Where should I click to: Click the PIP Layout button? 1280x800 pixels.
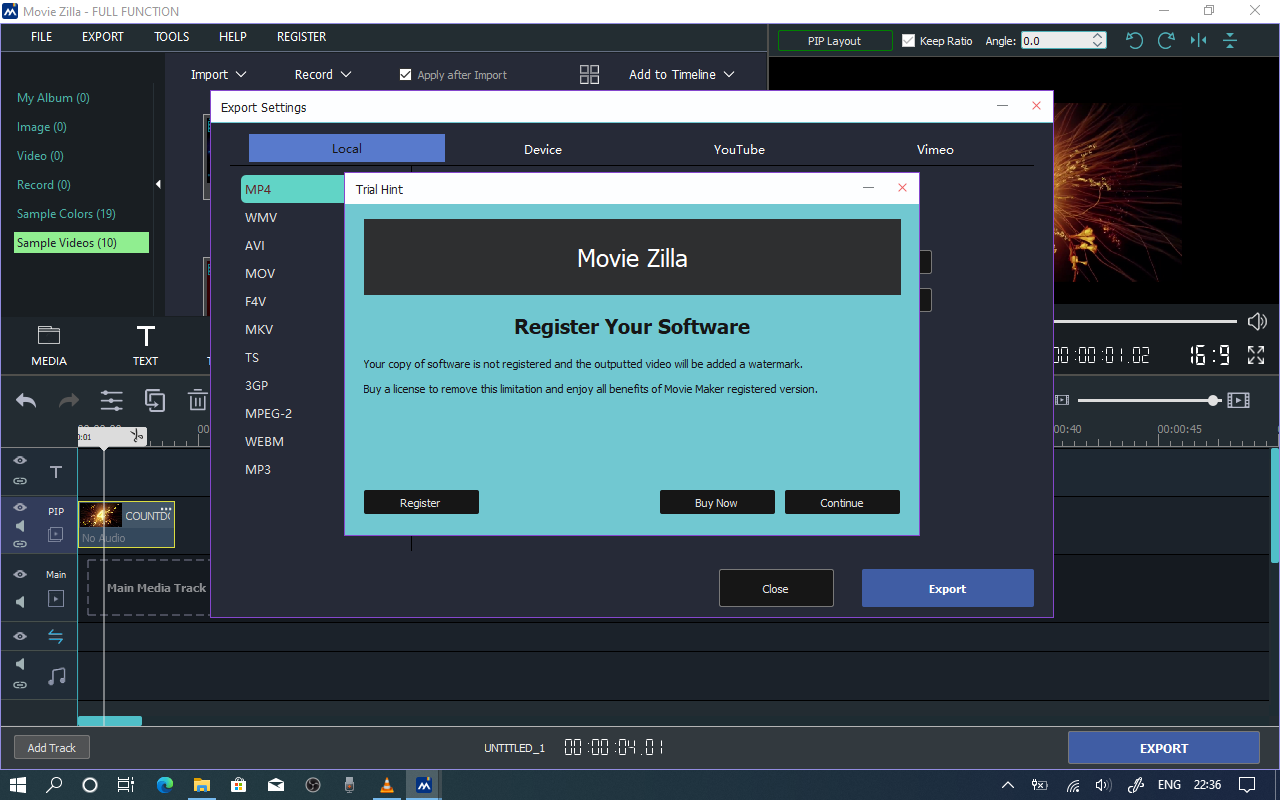pyautogui.click(x=835, y=41)
